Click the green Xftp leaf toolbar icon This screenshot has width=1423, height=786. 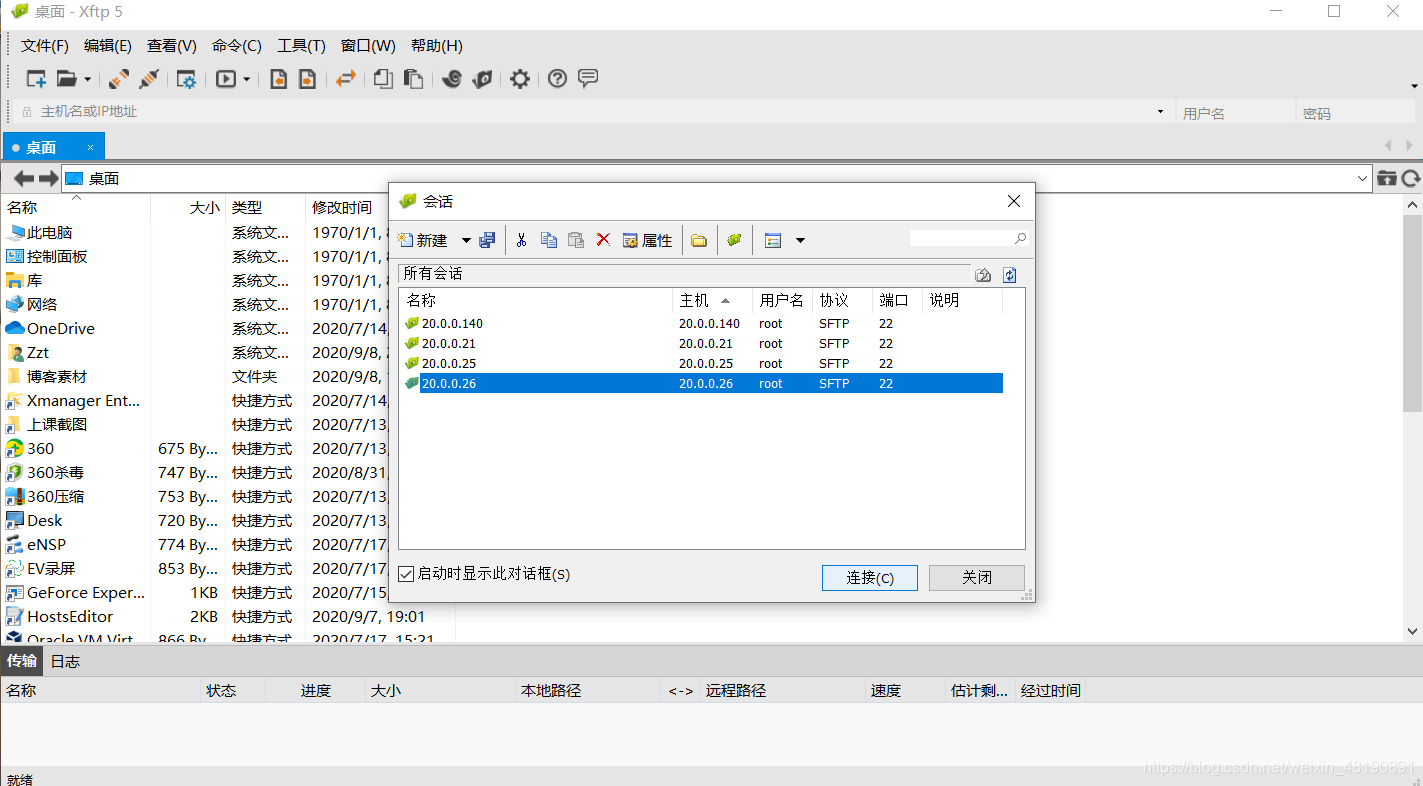tap(483, 79)
